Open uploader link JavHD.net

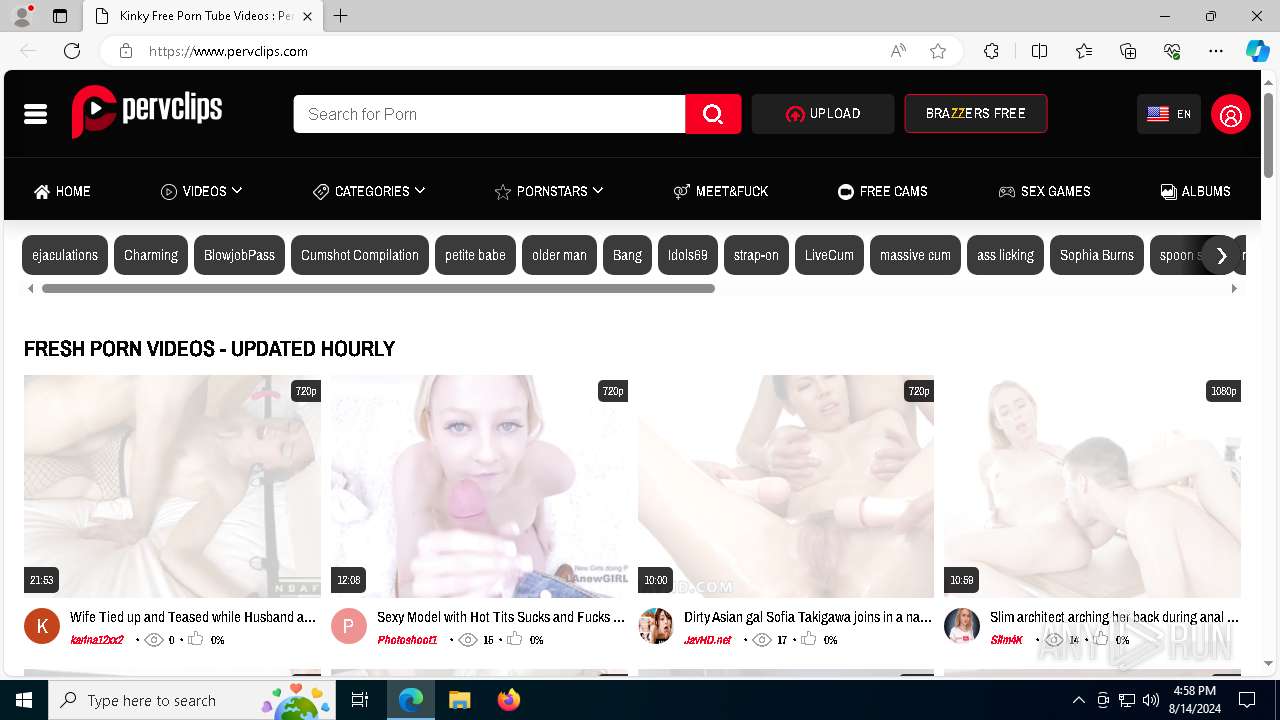(708, 640)
